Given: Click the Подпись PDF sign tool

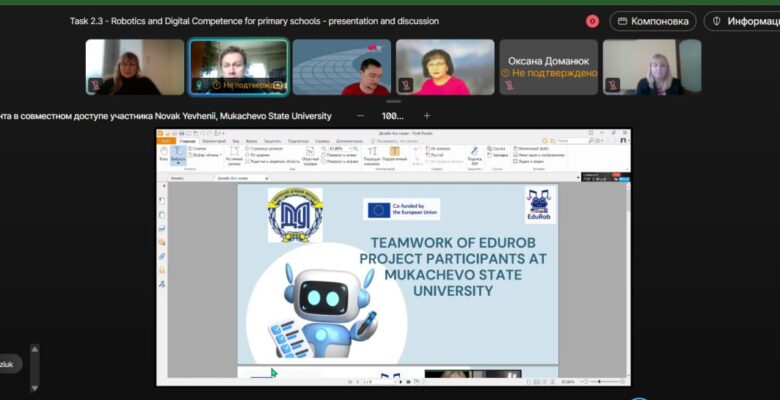Looking at the screenshot, I should (x=474, y=154).
